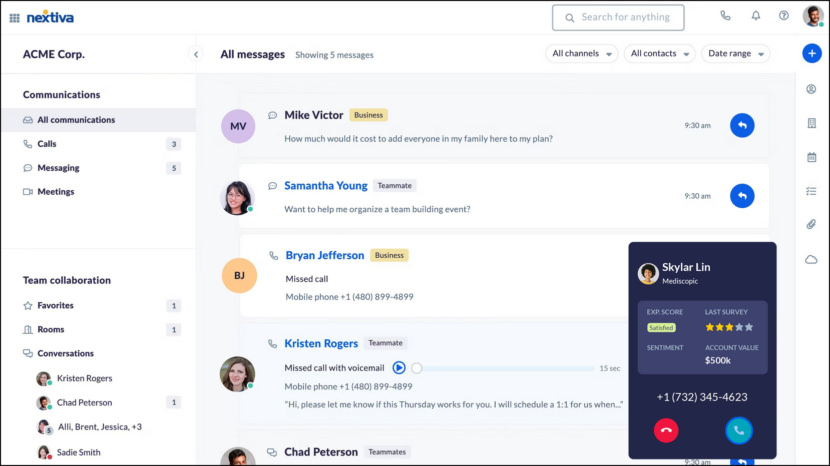Click the MV avatar for Mike Victor

(x=238, y=126)
